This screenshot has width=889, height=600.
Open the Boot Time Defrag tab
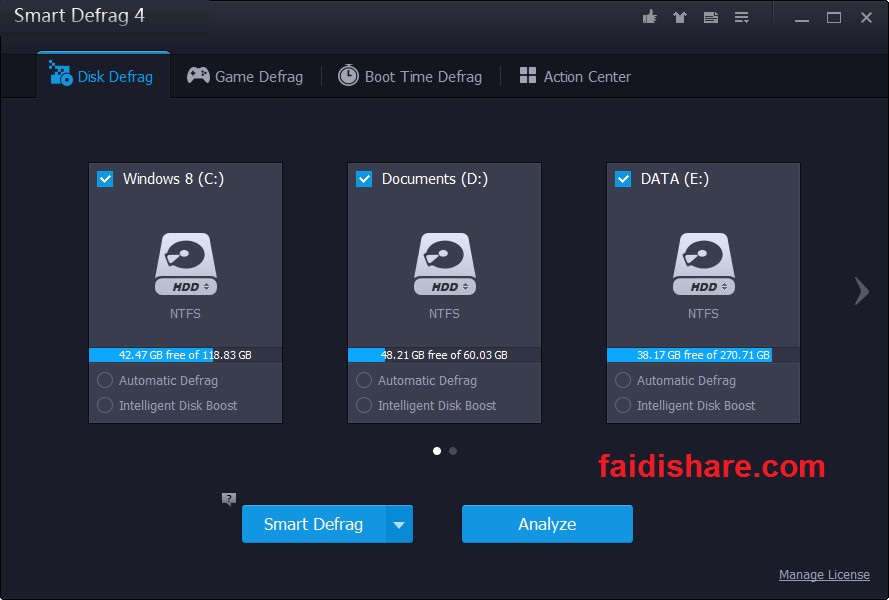pos(410,76)
